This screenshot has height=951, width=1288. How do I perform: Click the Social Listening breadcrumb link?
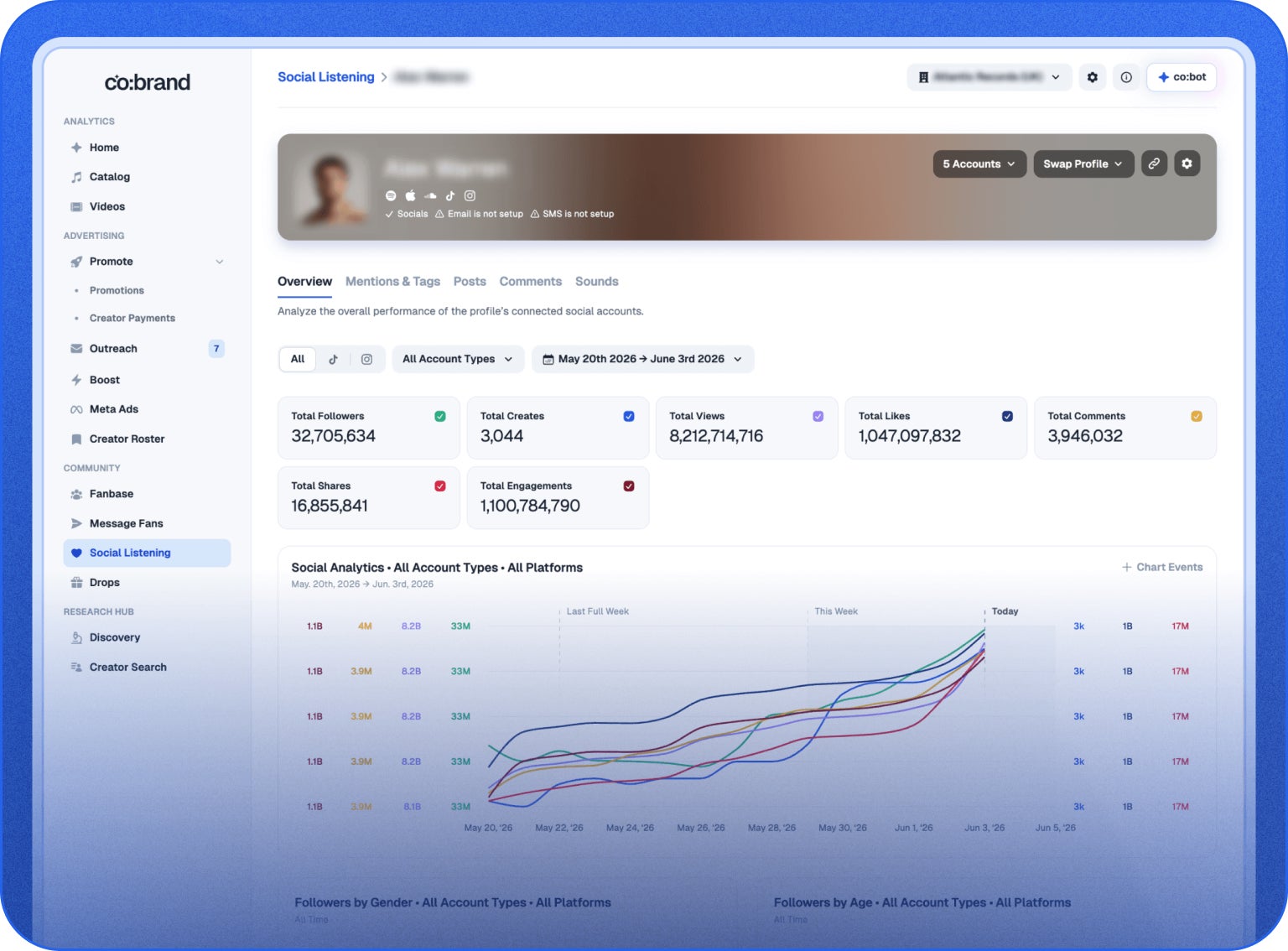click(x=326, y=77)
